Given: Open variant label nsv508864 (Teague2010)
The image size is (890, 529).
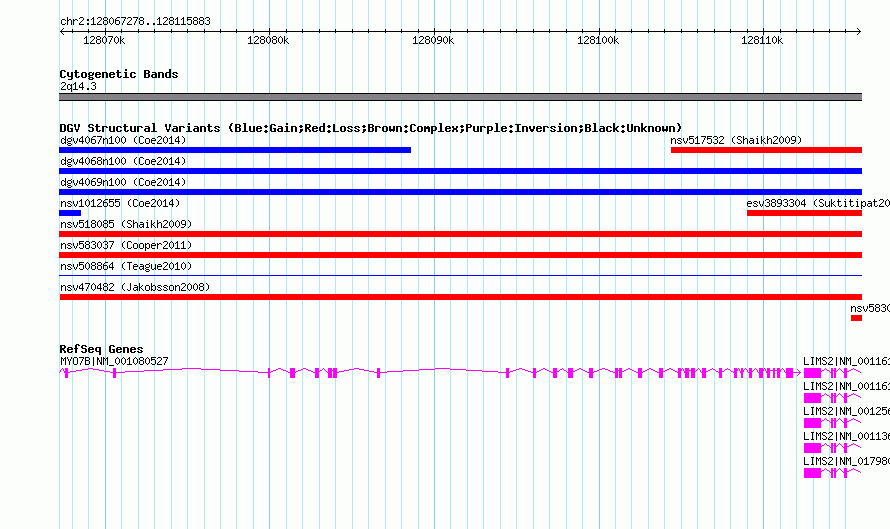Looking at the screenshot, I should click(x=126, y=266).
